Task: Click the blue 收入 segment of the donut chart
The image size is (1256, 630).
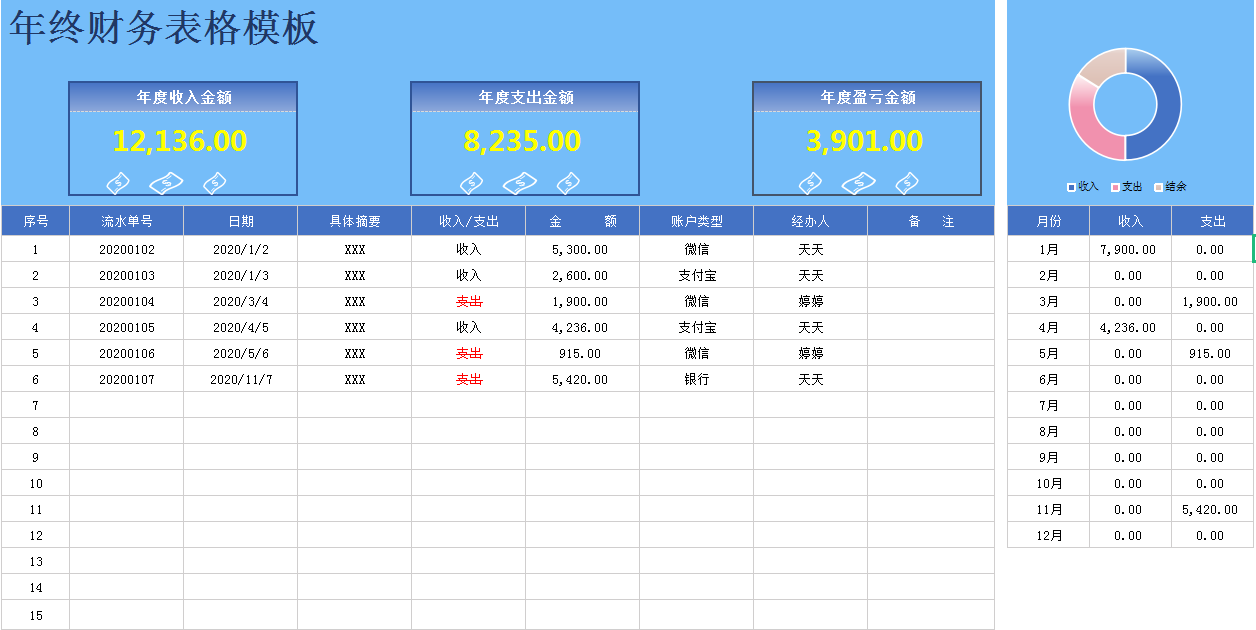Action: coord(1167,104)
